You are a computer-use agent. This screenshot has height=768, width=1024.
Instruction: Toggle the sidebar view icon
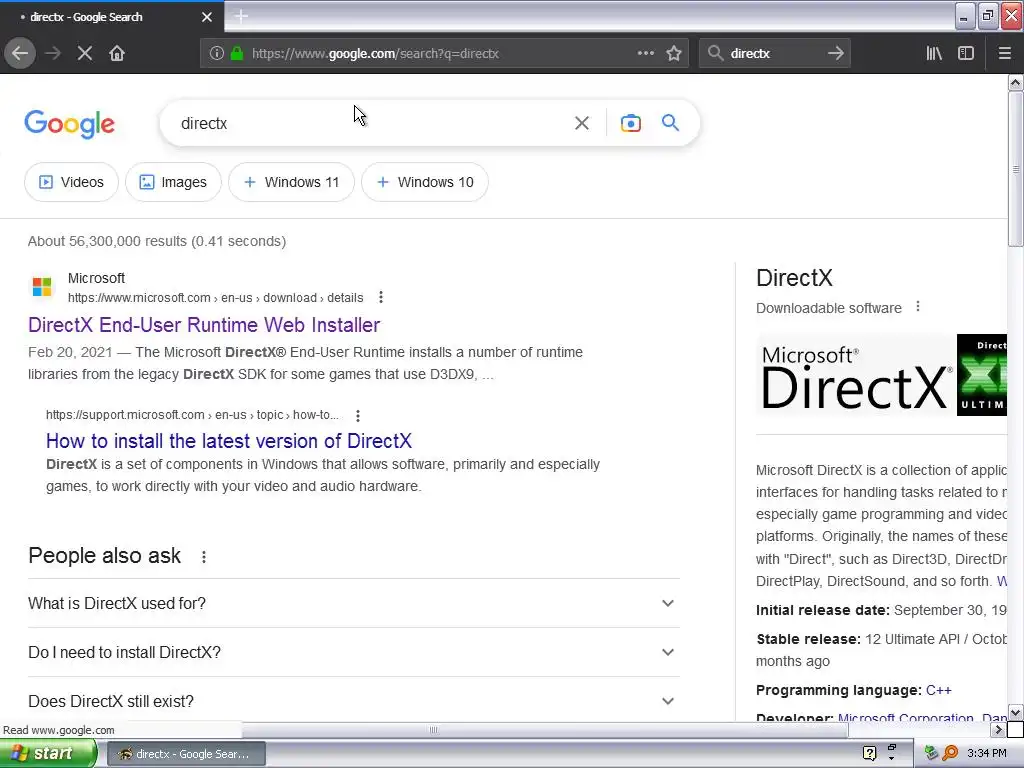pos(966,53)
